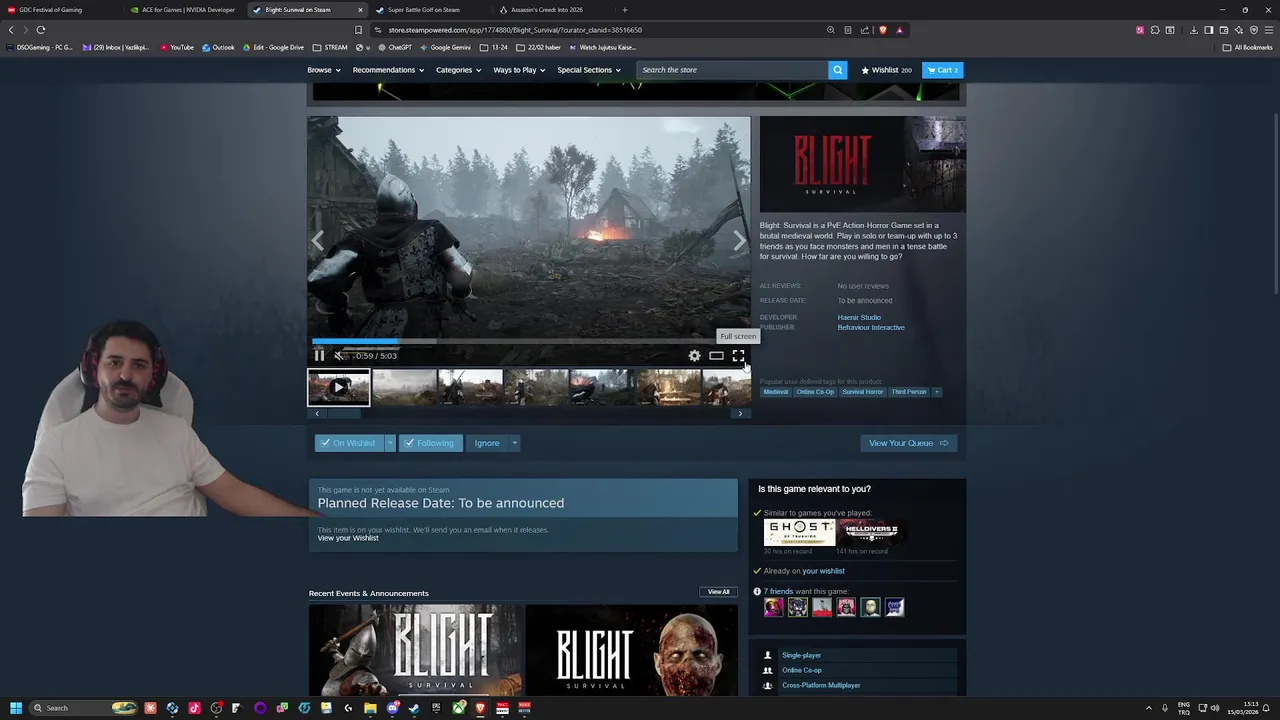Image resolution: width=1280 pixels, height=720 pixels.
Task: Open the Online Co-op feature link in sidebar list
Action: 802,670
